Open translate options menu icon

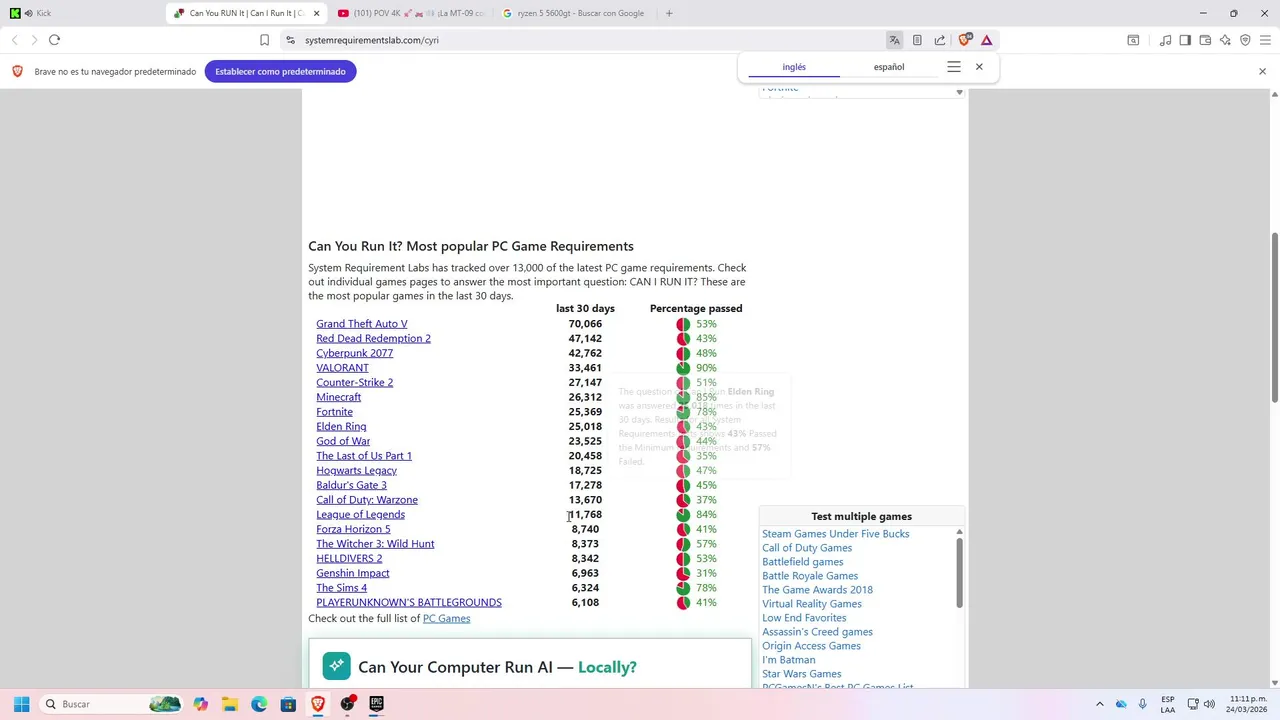pyautogui.click(x=953, y=67)
